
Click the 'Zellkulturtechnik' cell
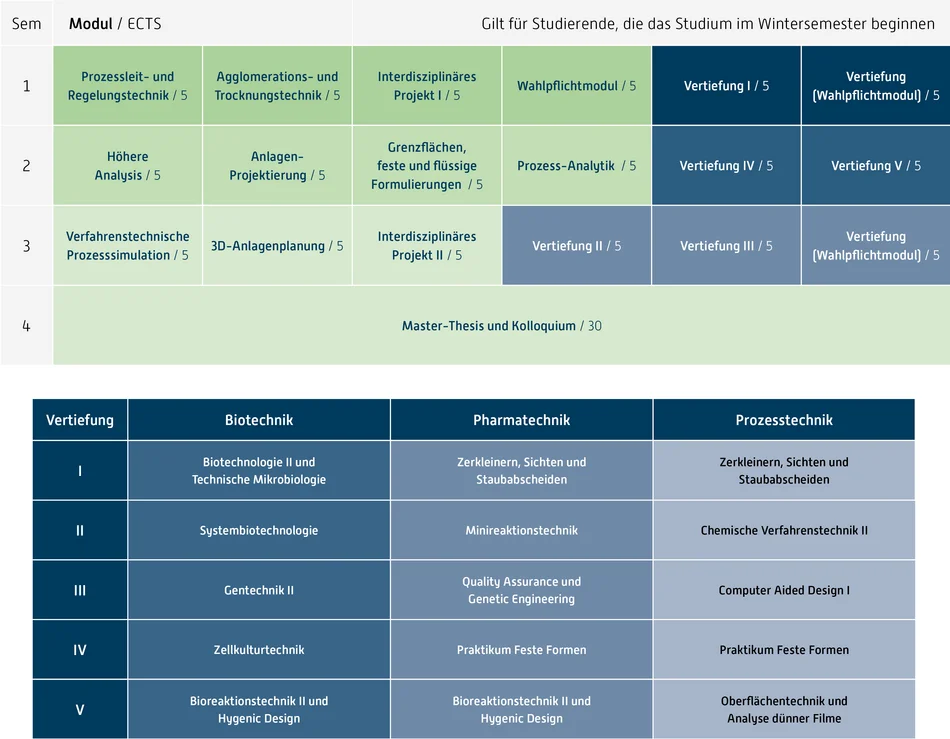click(x=259, y=649)
